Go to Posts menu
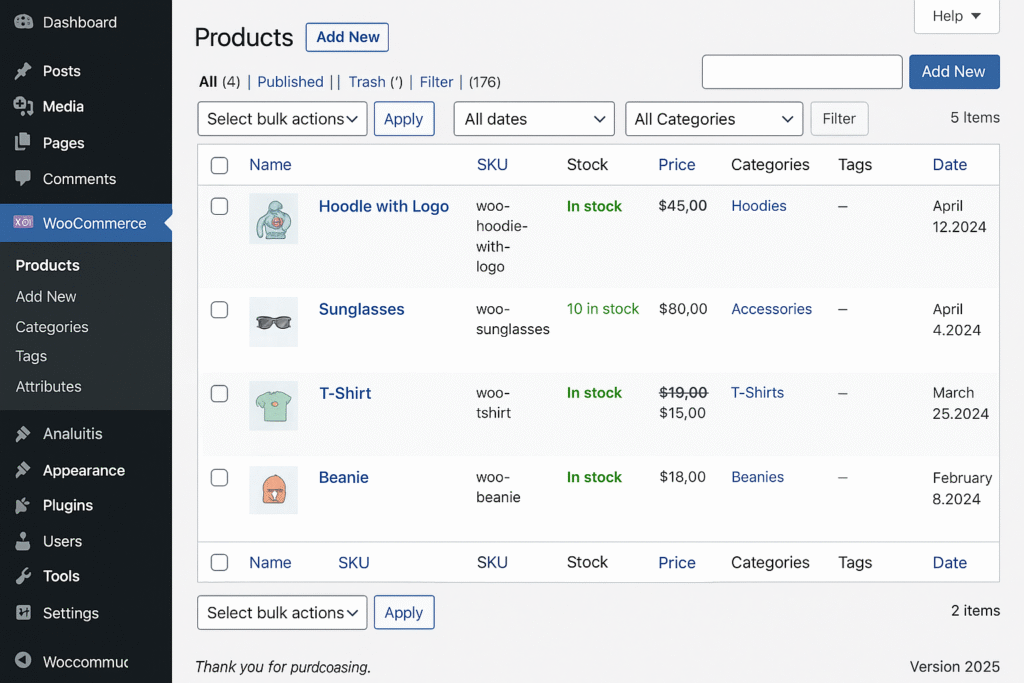This screenshot has width=1024, height=683. pos(61,71)
